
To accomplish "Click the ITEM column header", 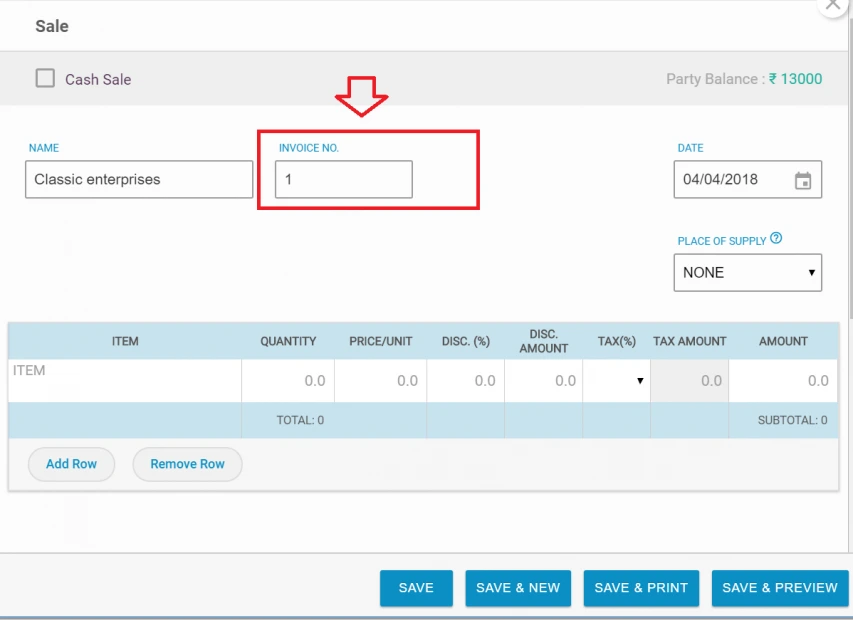I will click(125, 342).
